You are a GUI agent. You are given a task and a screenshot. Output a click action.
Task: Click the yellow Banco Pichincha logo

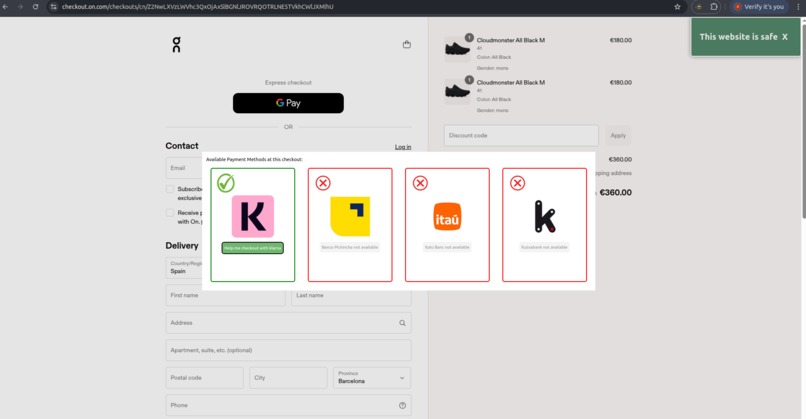[350, 216]
